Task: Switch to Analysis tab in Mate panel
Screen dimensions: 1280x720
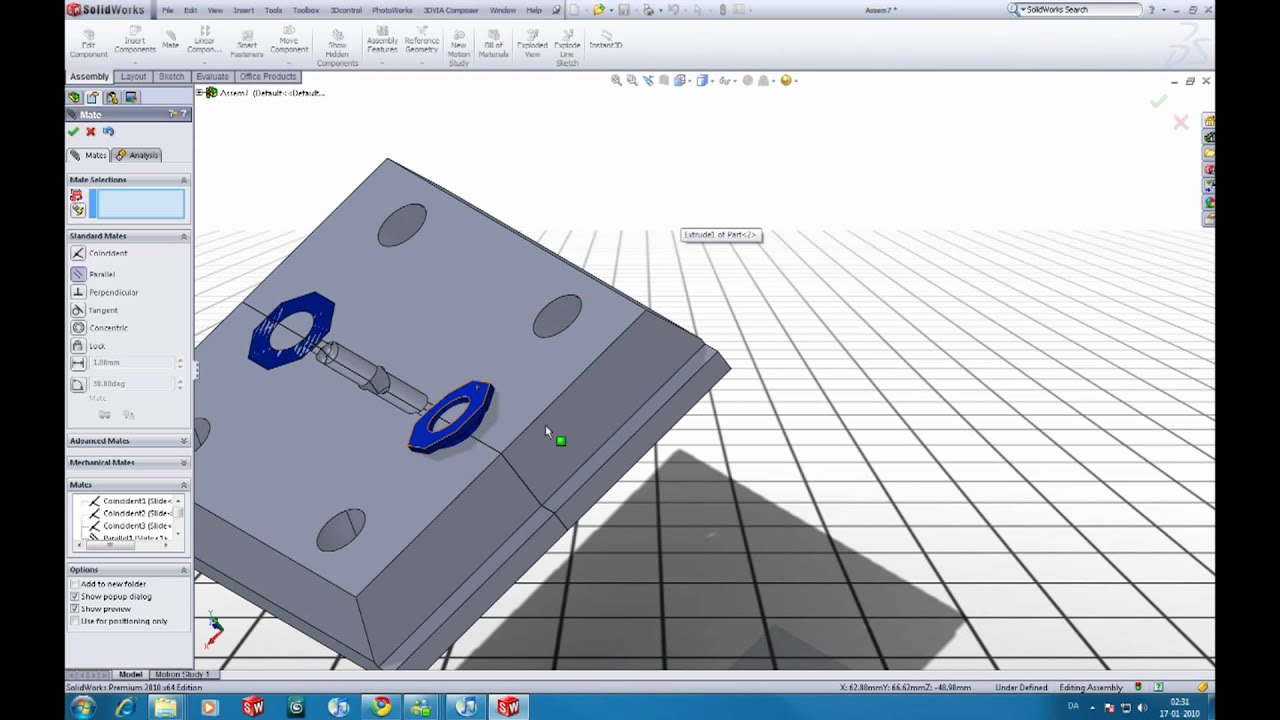Action: 137,155
